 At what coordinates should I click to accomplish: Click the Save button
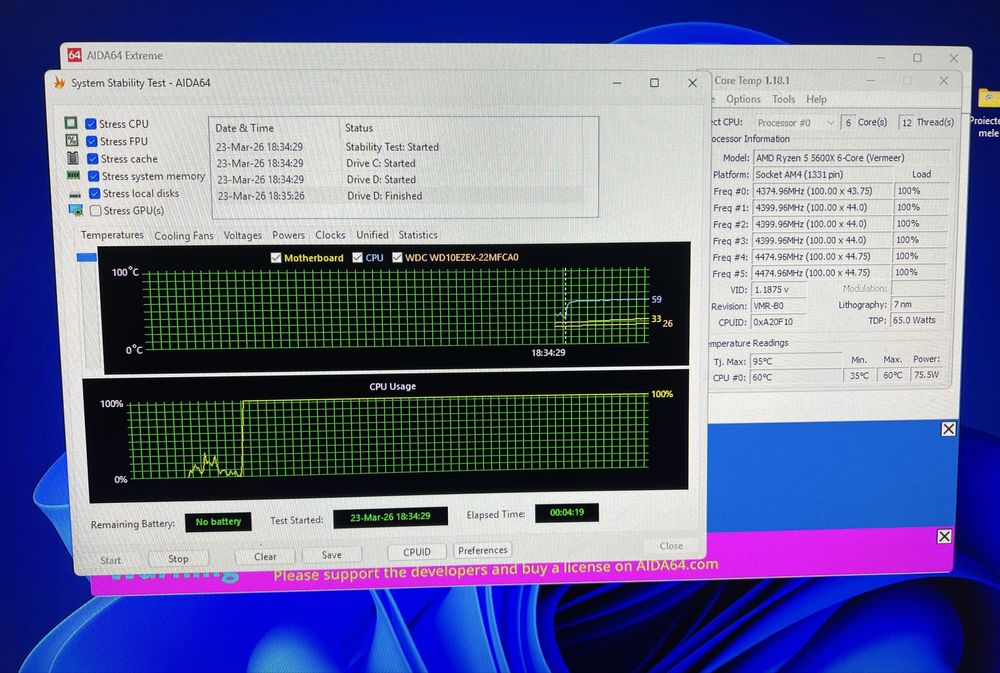tap(331, 555)
